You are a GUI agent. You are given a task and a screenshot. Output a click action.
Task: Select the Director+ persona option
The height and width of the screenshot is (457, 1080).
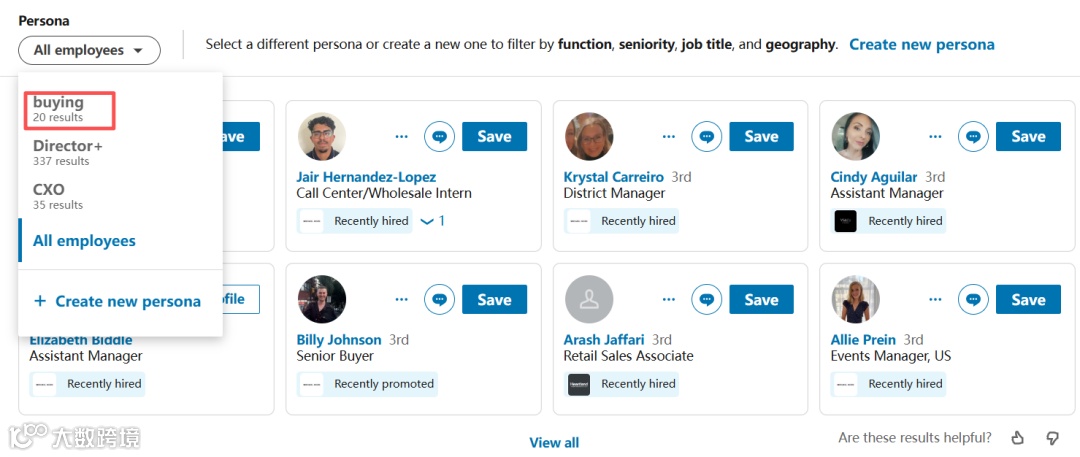point(68,152)
